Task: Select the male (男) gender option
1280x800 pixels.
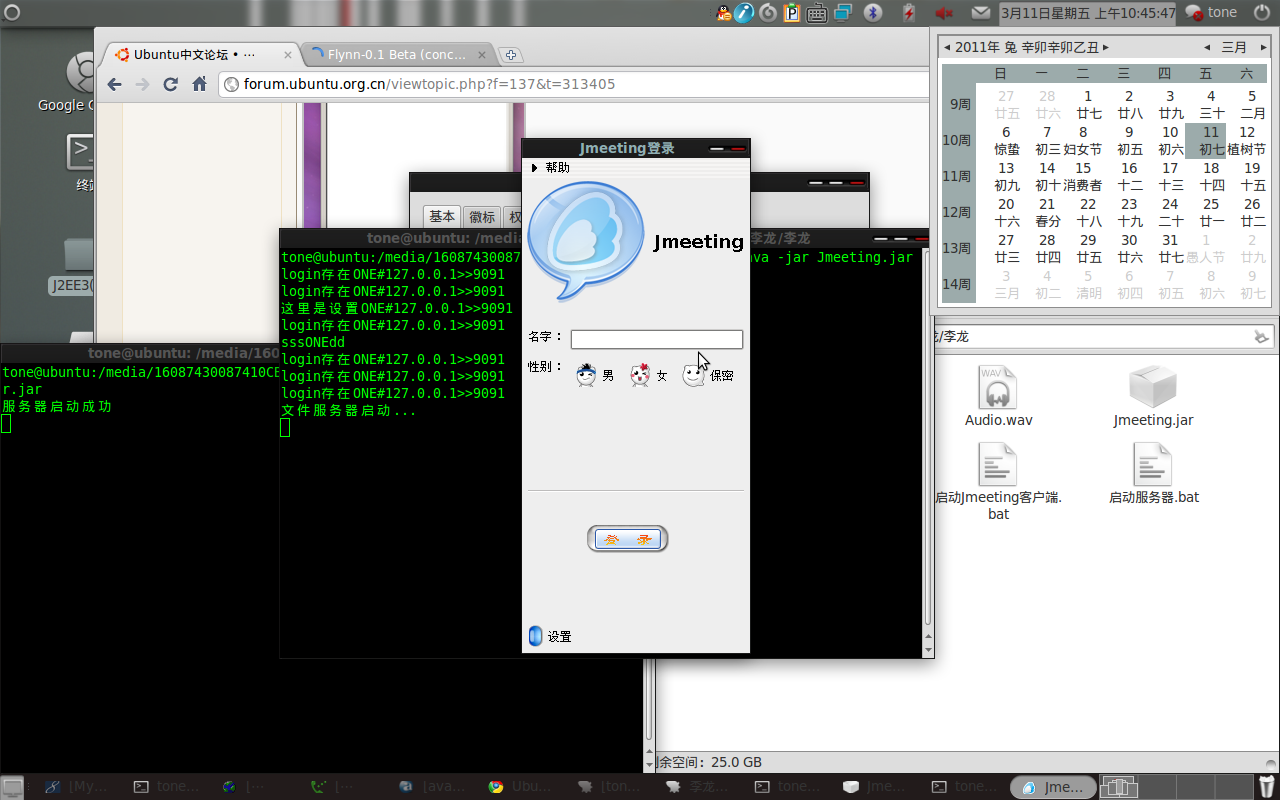Action: coord(595,375)
